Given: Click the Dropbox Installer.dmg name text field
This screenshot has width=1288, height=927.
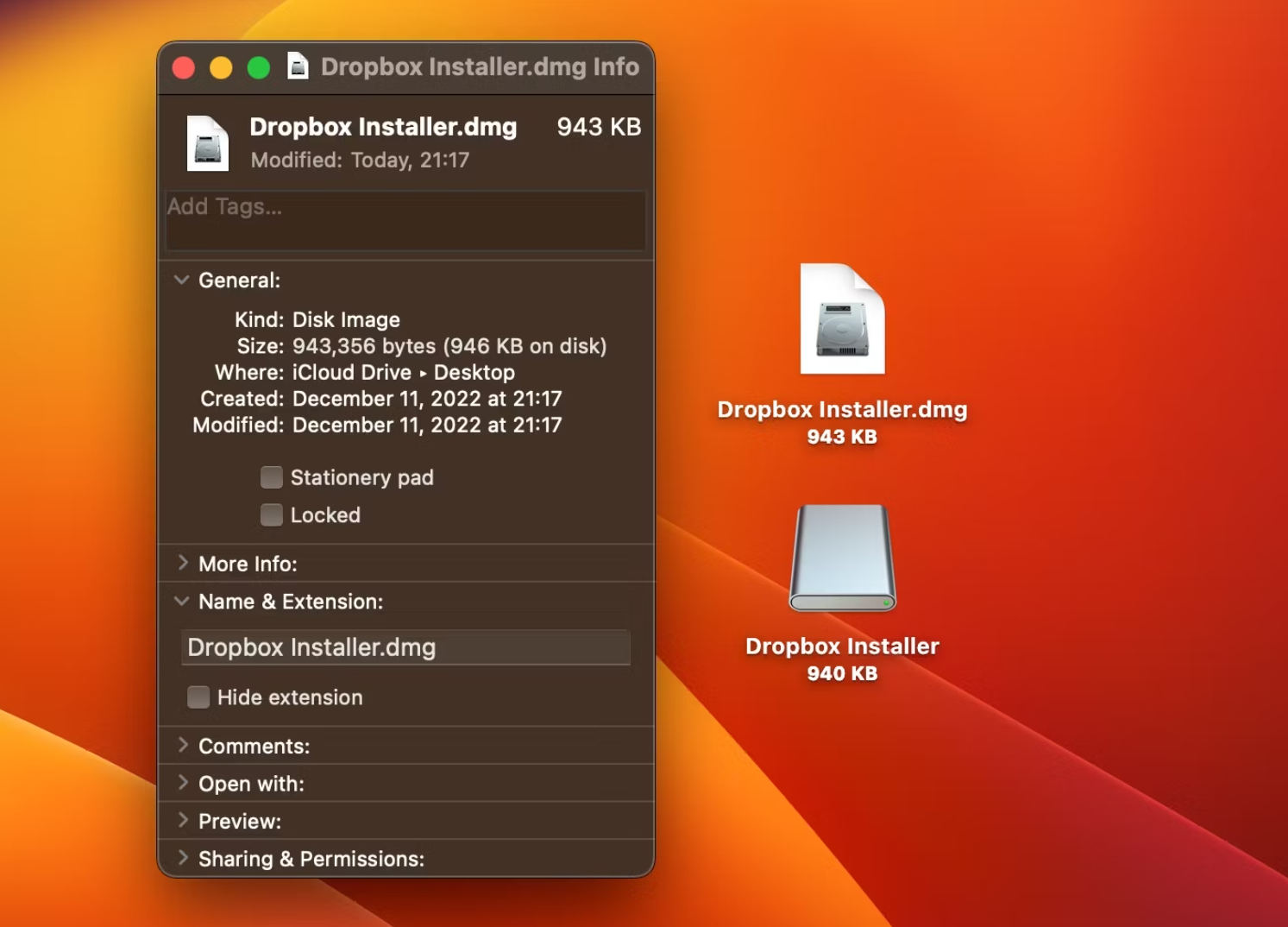Looking at the screenshot, I should (405, 647).
